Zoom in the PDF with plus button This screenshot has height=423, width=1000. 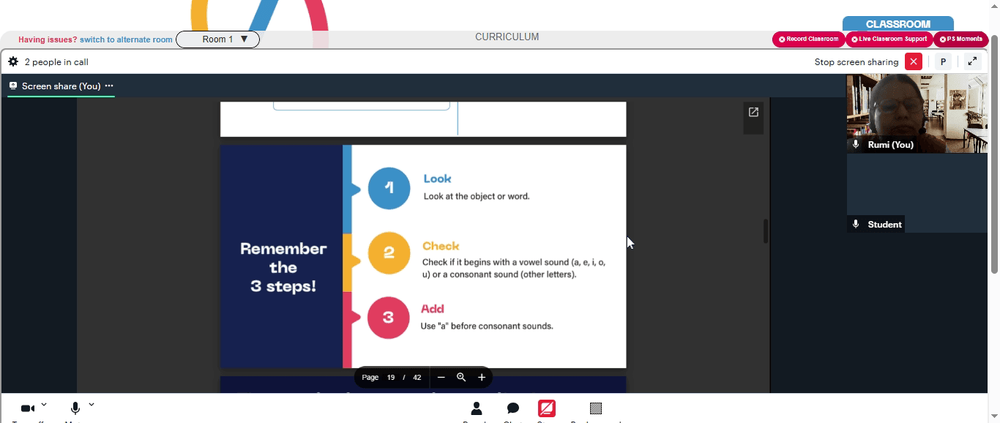(x=482, y=377)
